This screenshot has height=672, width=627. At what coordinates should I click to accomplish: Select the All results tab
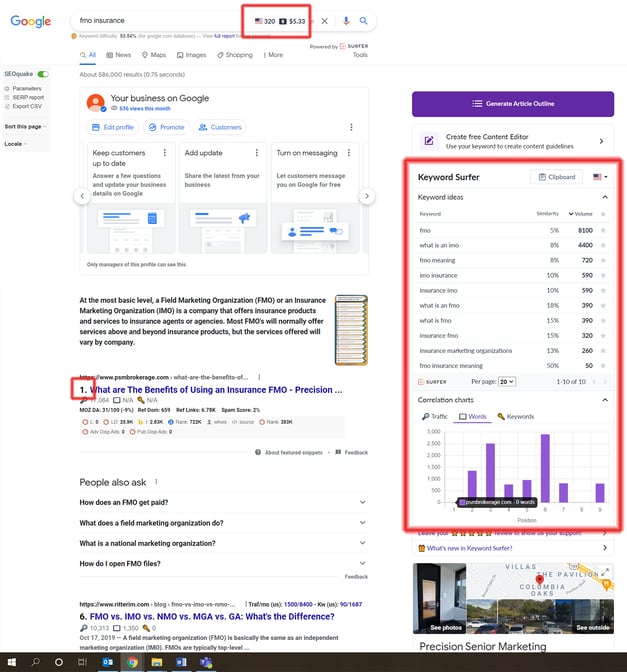pyautogui.click(x=88, y=55)
